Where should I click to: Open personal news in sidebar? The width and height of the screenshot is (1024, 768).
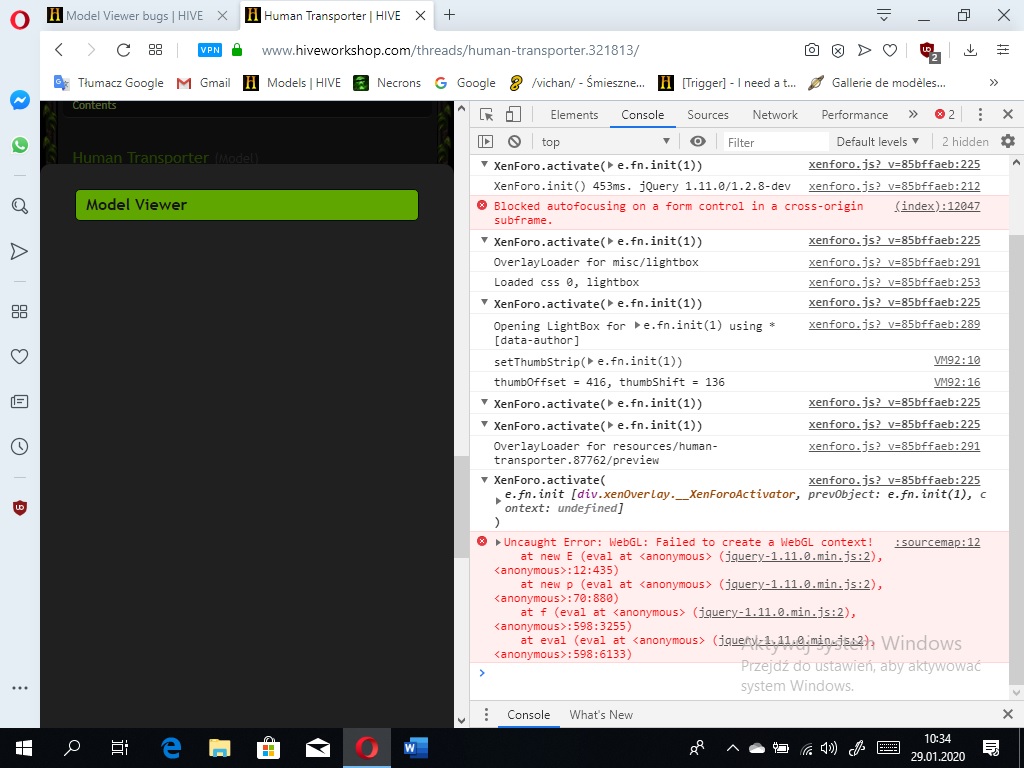[20, 402]
